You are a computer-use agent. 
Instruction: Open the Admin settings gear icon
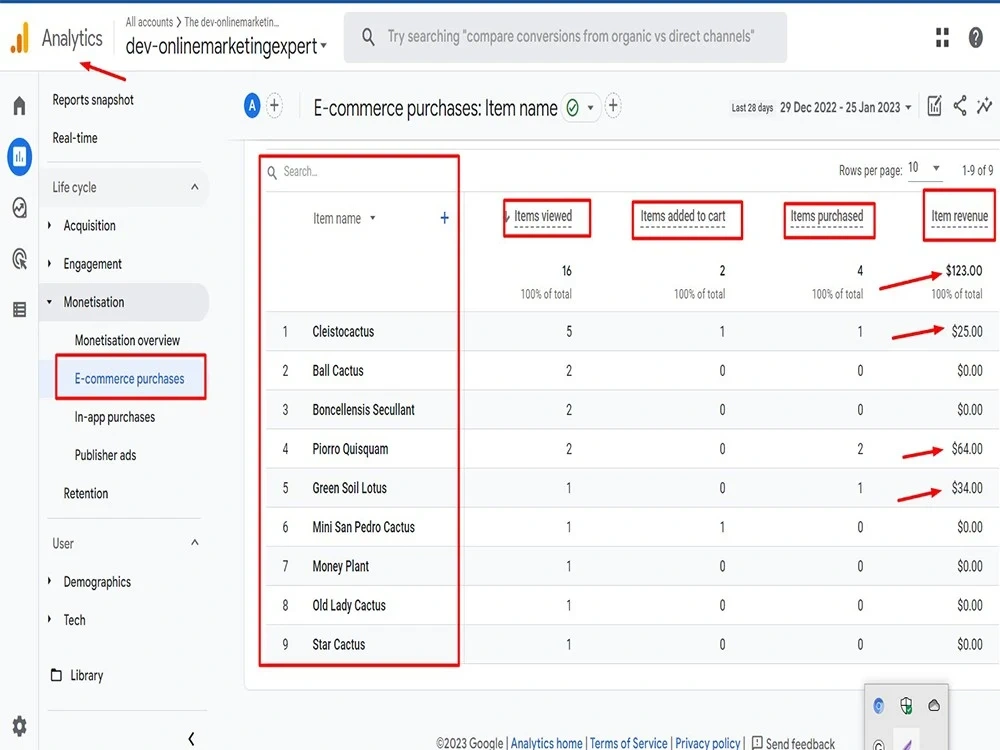click(20, 726)
